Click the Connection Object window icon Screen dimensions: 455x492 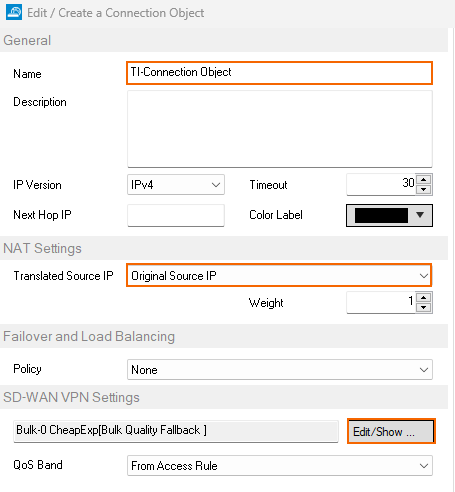(x=14, y=12)
